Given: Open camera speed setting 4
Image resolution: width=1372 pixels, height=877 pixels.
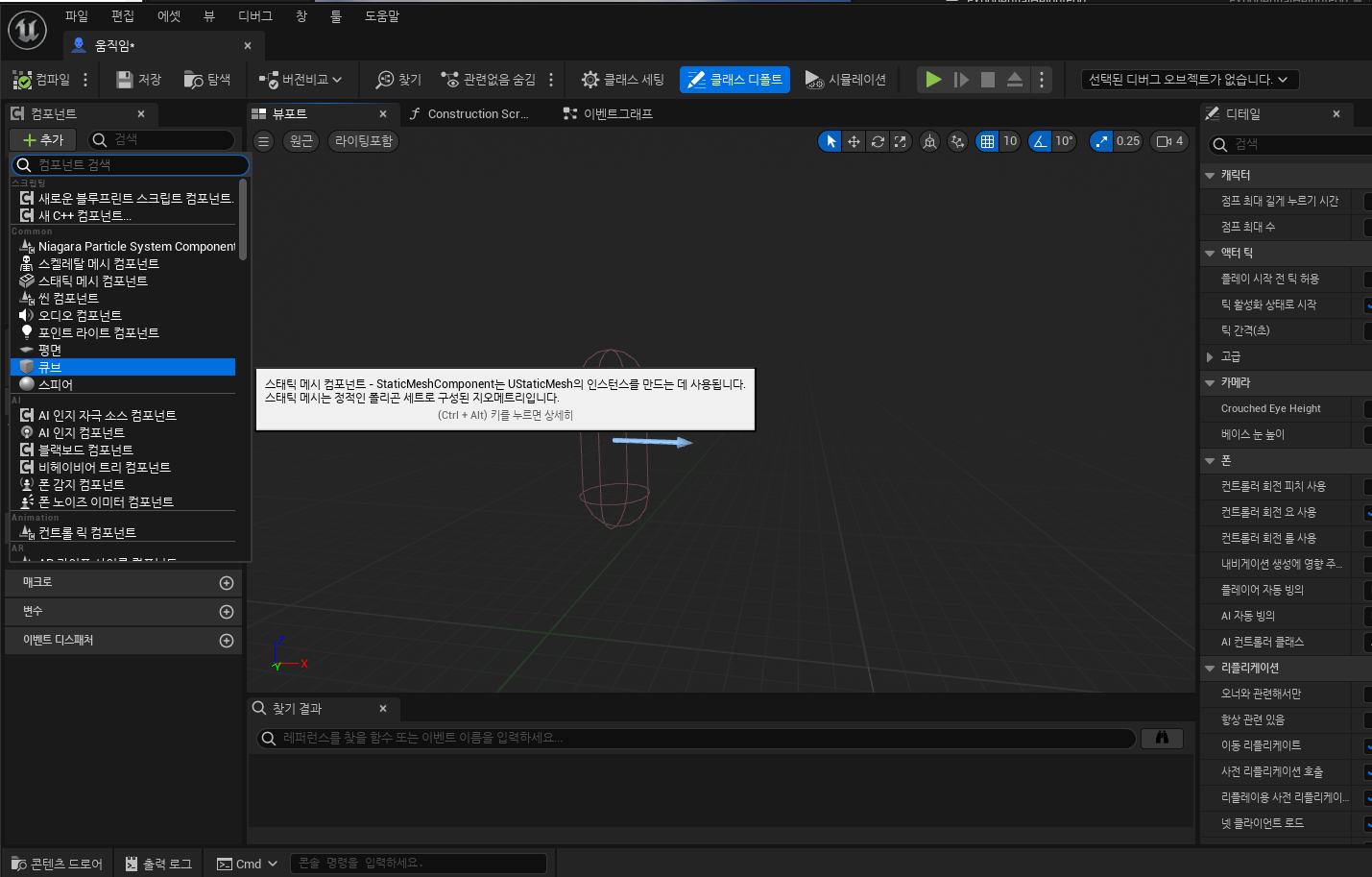Looking at the screenshot, I should pos(1169,141).
